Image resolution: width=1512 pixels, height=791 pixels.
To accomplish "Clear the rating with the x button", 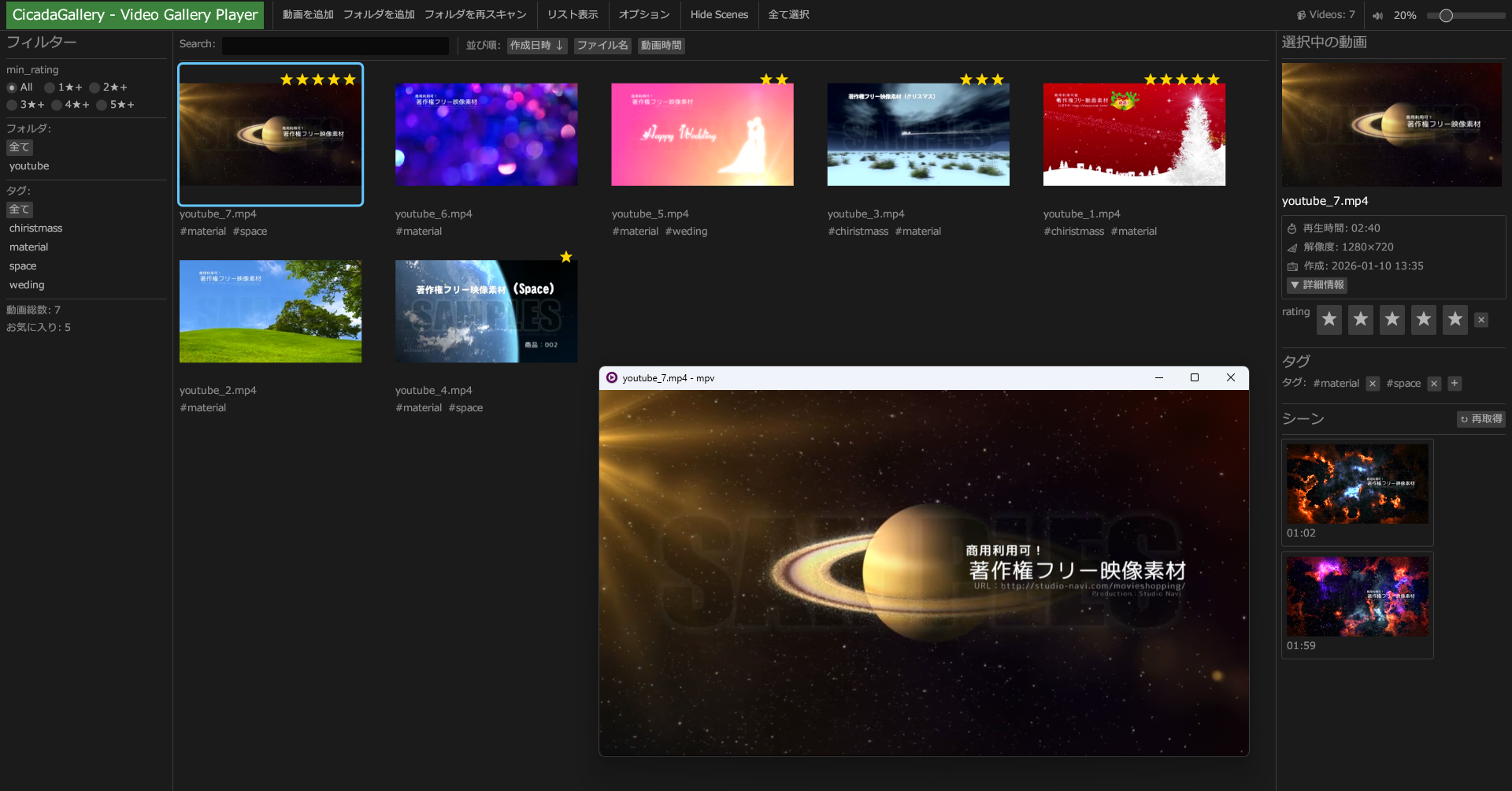I will click(1481, 320).
